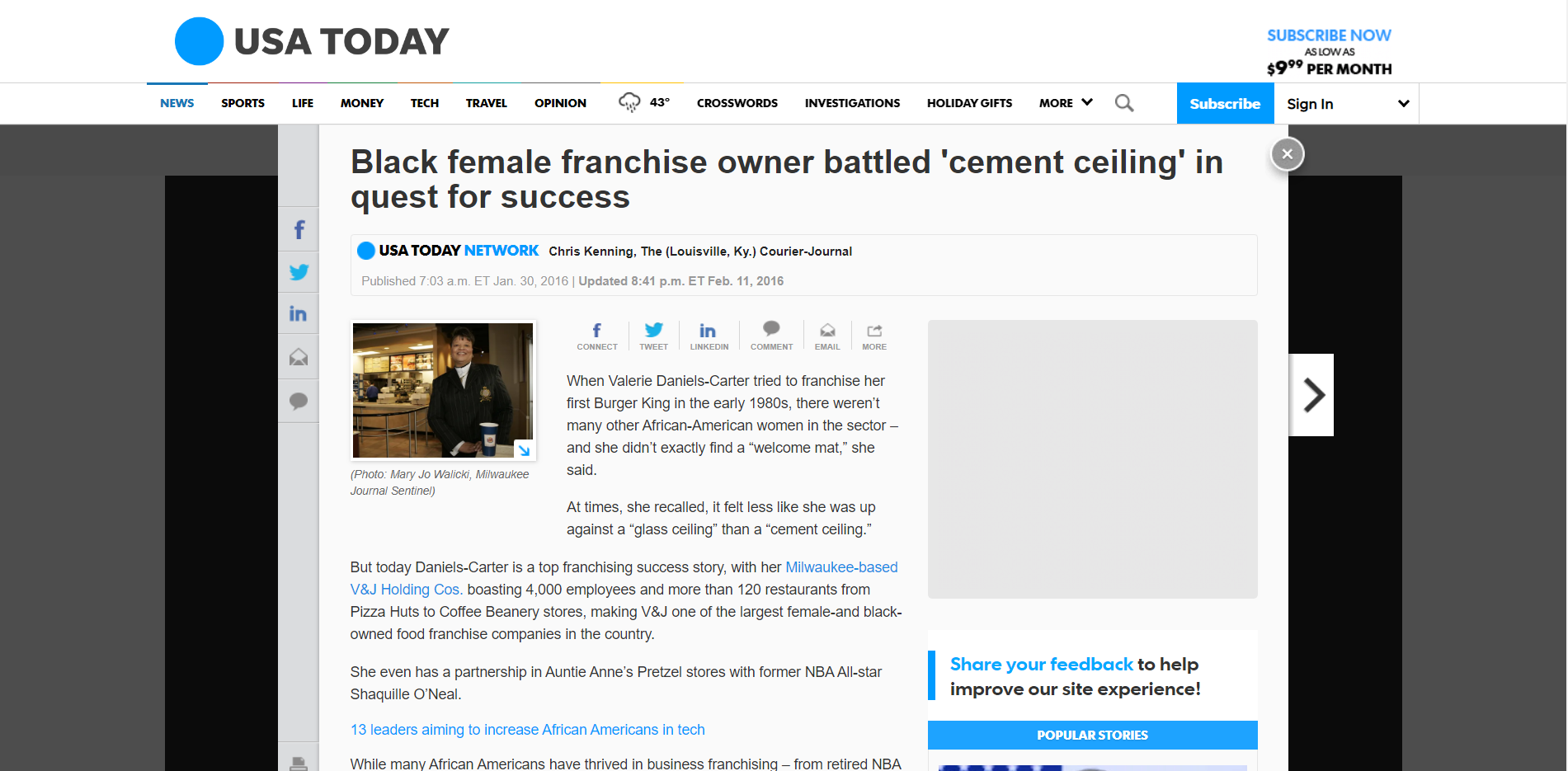Click the Published 7:03 a.m. date text

click(464, 281)
